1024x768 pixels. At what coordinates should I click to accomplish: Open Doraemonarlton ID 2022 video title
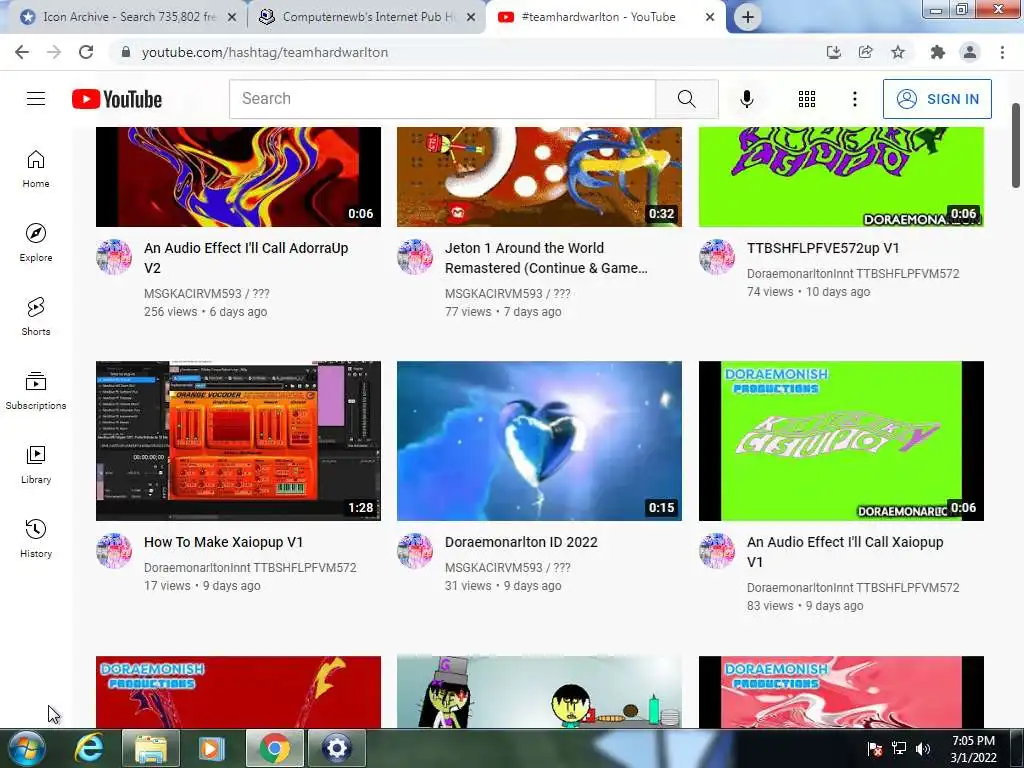click(x=521, y=542)
